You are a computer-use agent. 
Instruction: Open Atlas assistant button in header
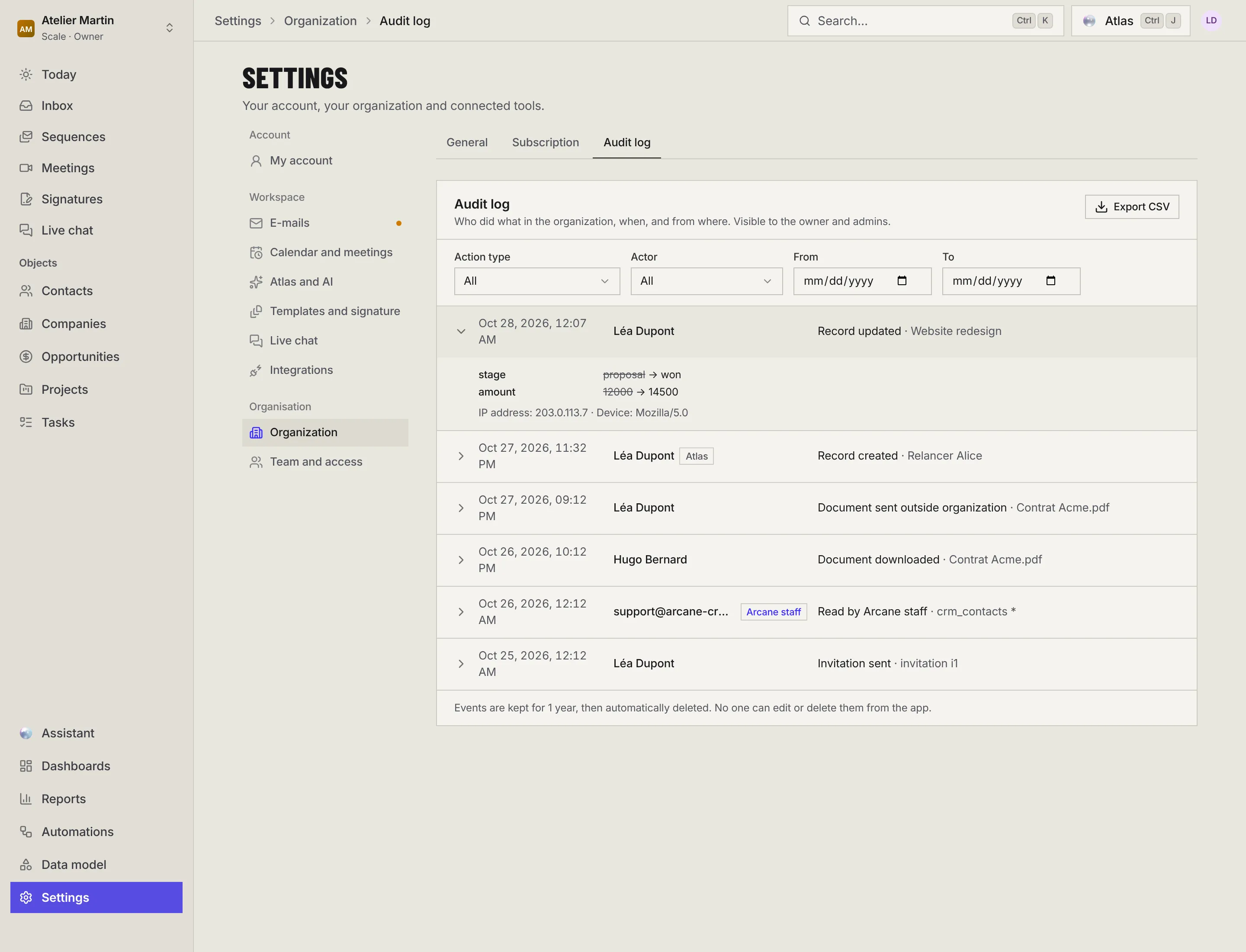pyautogui.click(x=1130, y=21)
